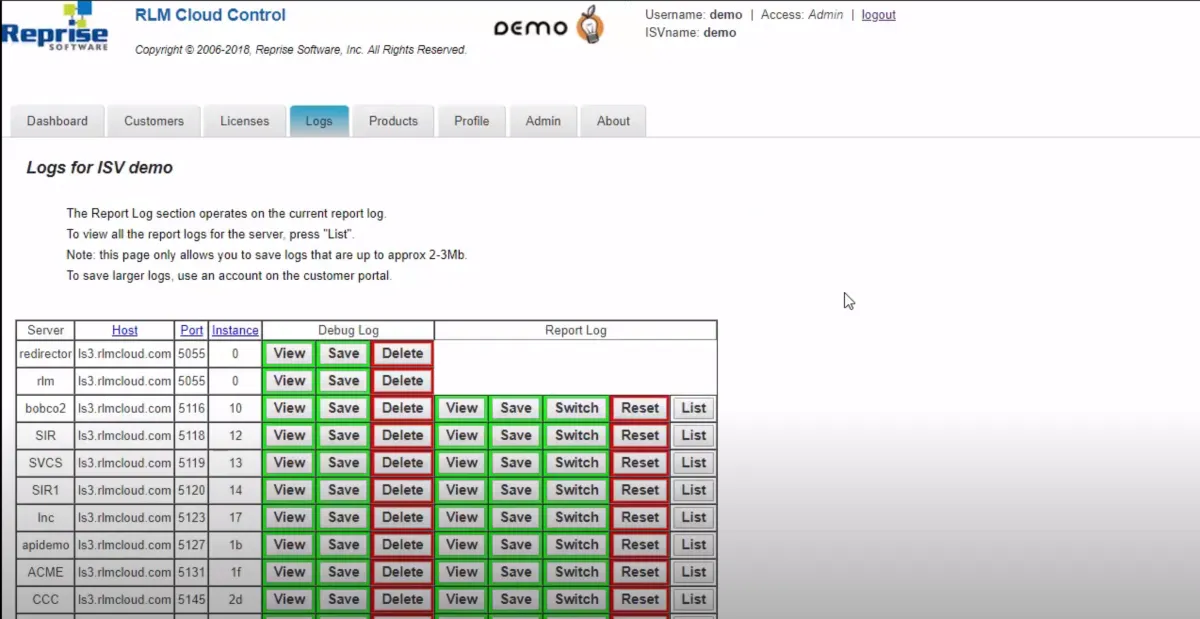View debug log for apidemo server
1200x619 pixels.
(x=289, y=545)
